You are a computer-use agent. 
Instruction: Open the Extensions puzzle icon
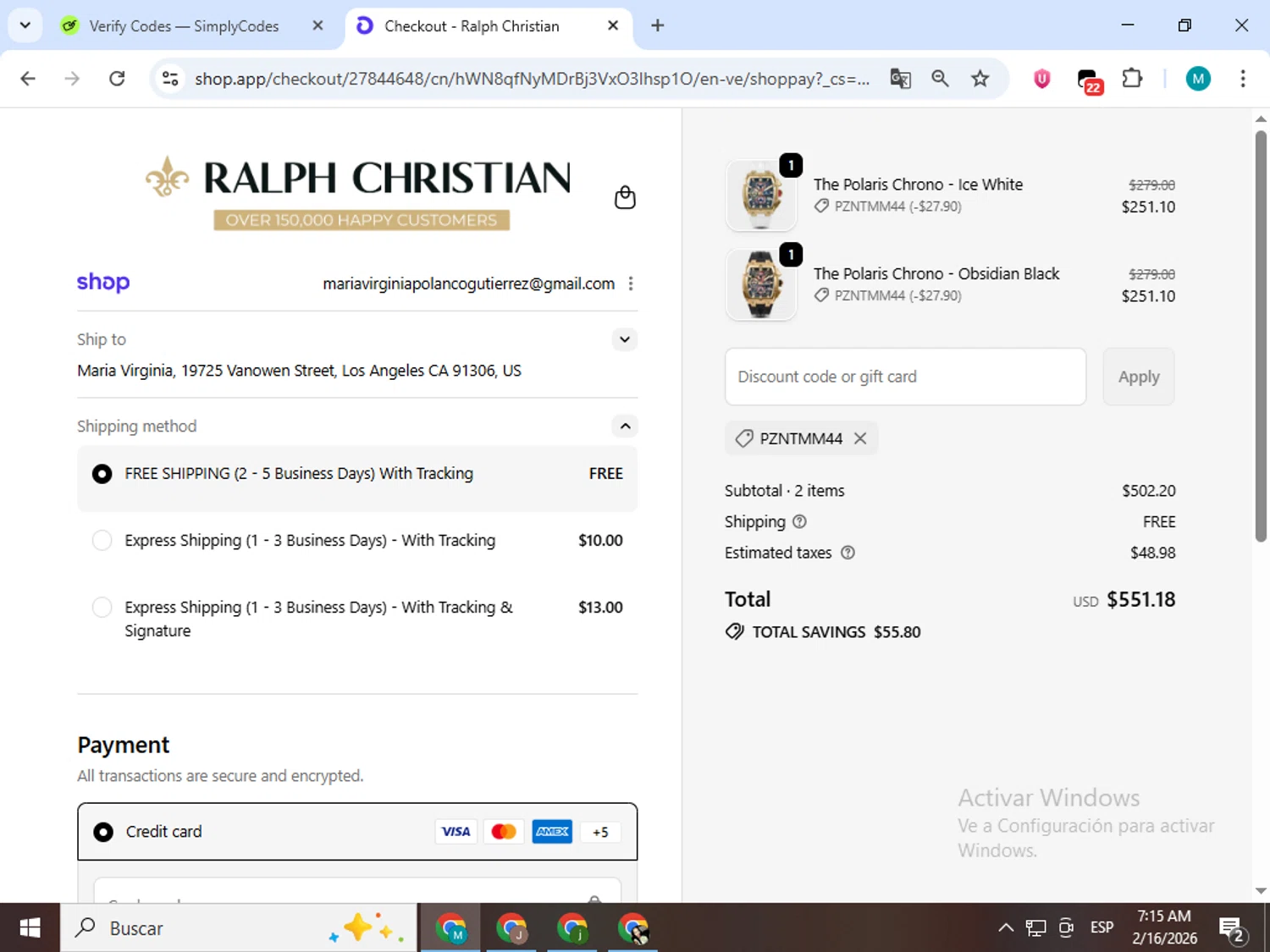click(x=1132, y=79)
